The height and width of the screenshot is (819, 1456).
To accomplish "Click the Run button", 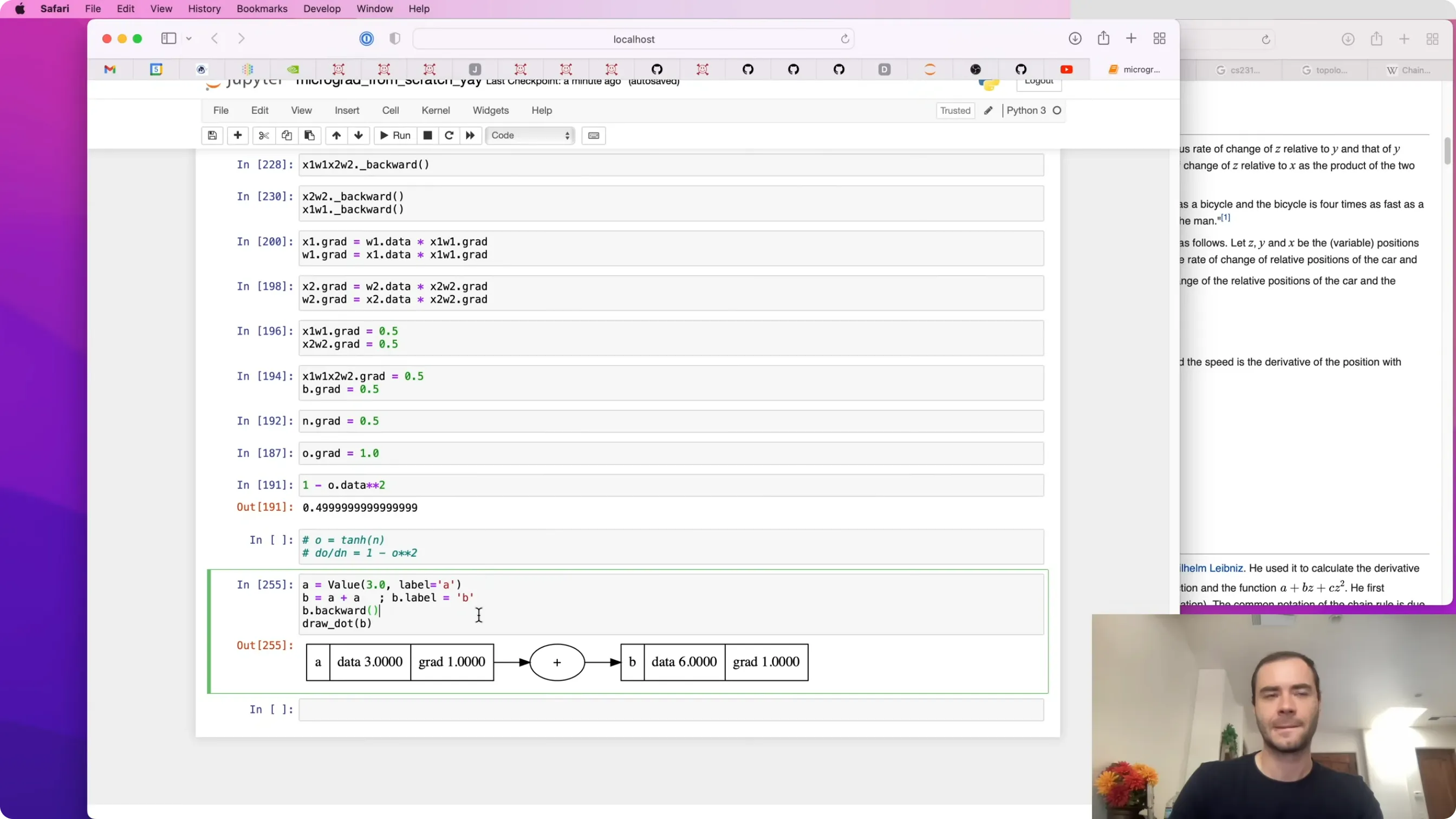I will pyautogui.click(x=395, y=135).
